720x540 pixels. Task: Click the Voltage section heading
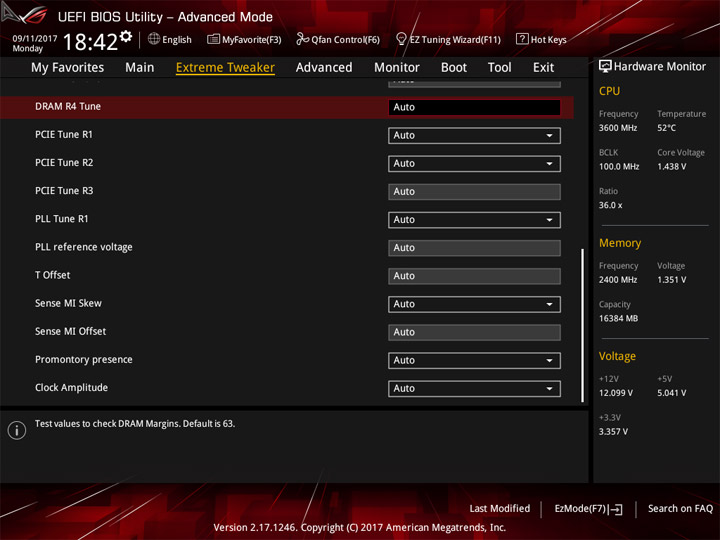617,356
